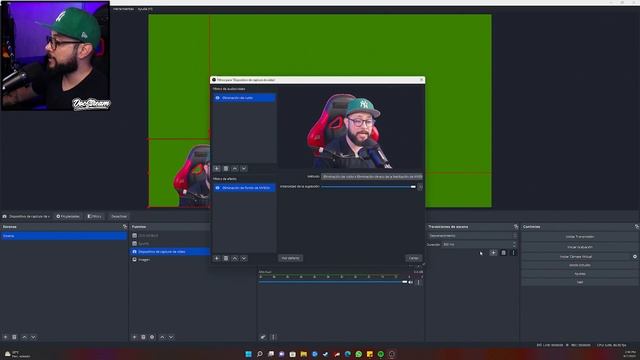Adjust audio mixer volume slider
Viewport: 640px width, 360px height.
coord(333,282)
